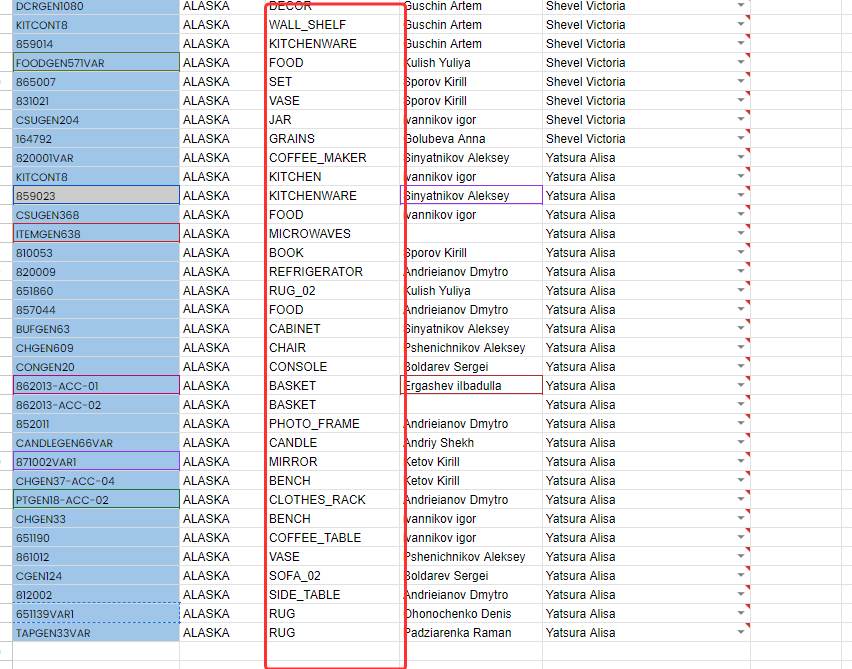Open the dropdown in the CSUGEN204 row
This screenshot has width=852, height=669.
pyautogui.click(x=741, y=119)
